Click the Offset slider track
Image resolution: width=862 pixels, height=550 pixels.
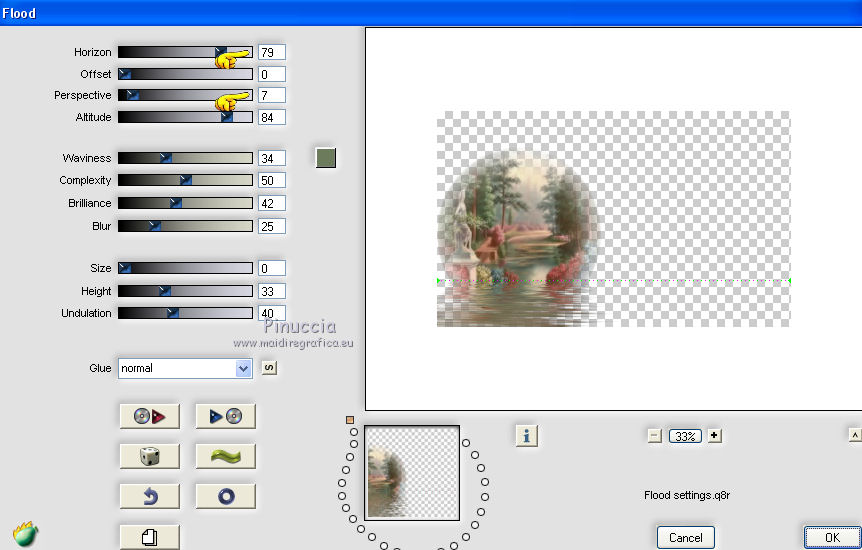[x=185, y=74]
